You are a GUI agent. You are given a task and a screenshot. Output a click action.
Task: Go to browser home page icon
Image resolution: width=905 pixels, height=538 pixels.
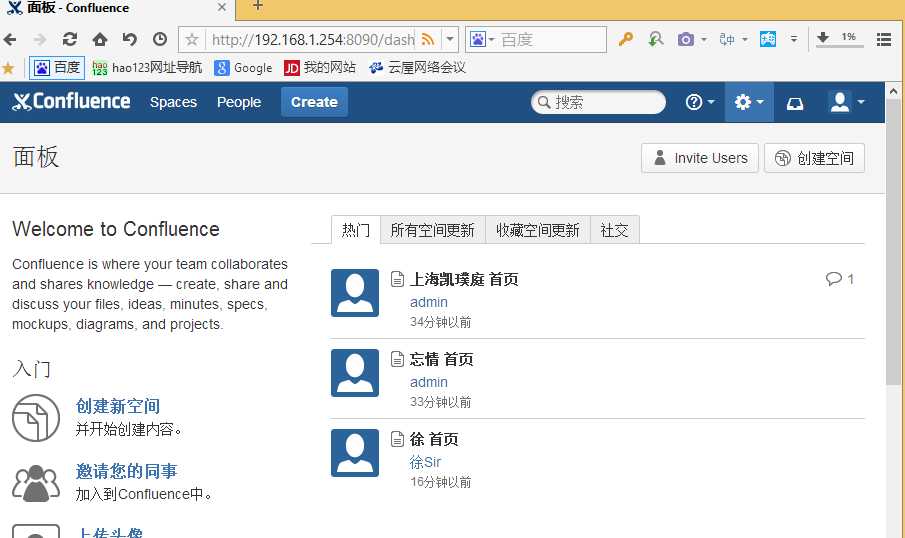tap(100, 39)
